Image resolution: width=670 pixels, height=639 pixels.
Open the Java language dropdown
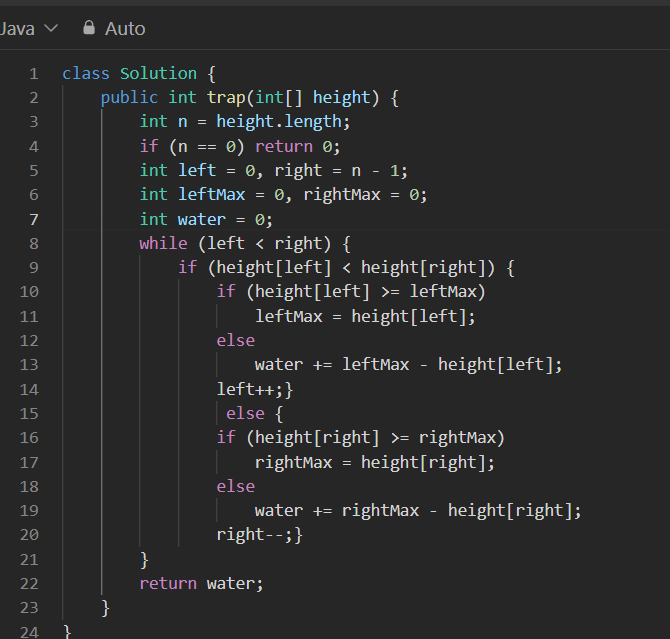pos(28,29)
